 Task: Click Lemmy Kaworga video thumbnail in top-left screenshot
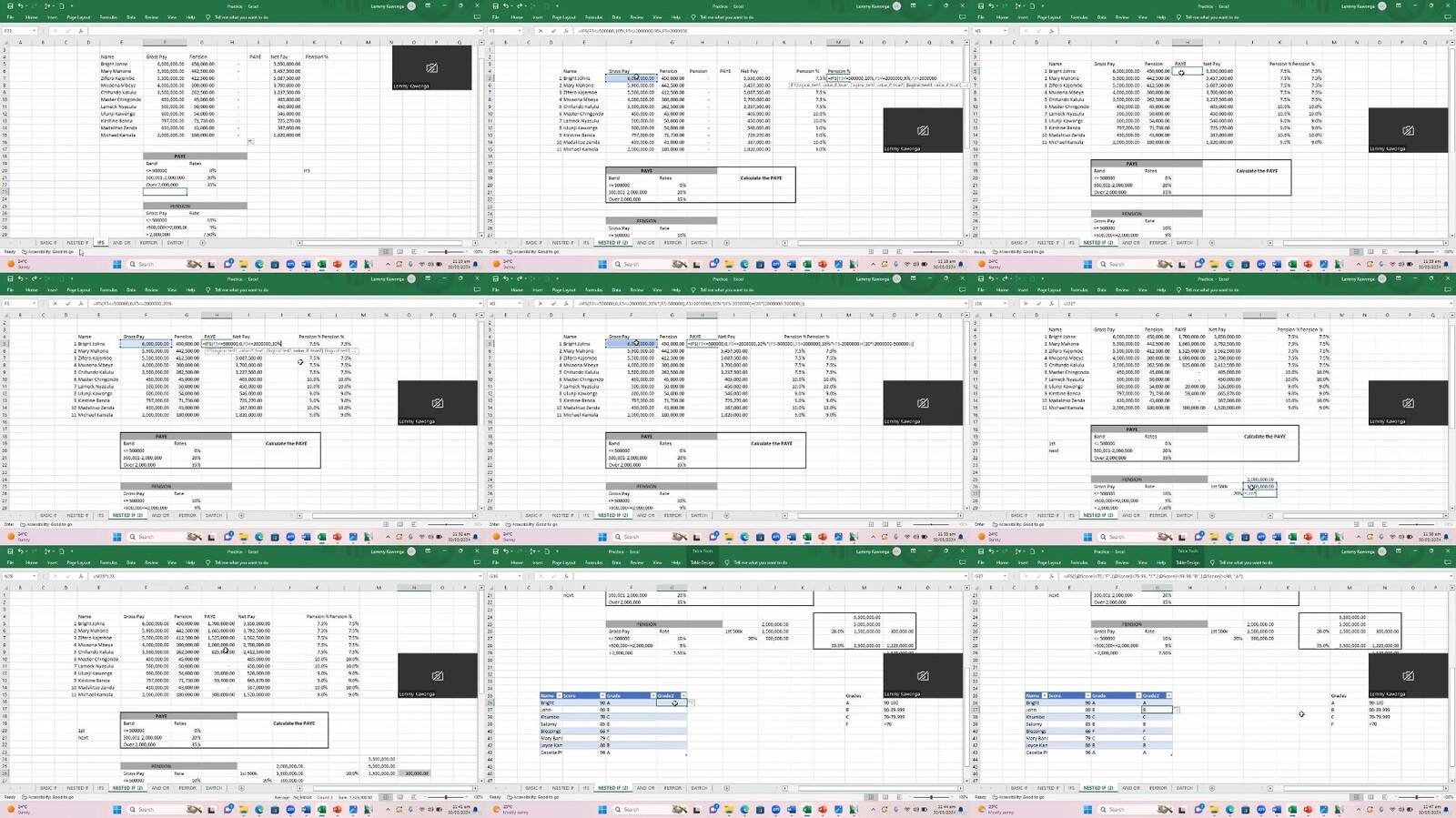coord(432,67)
